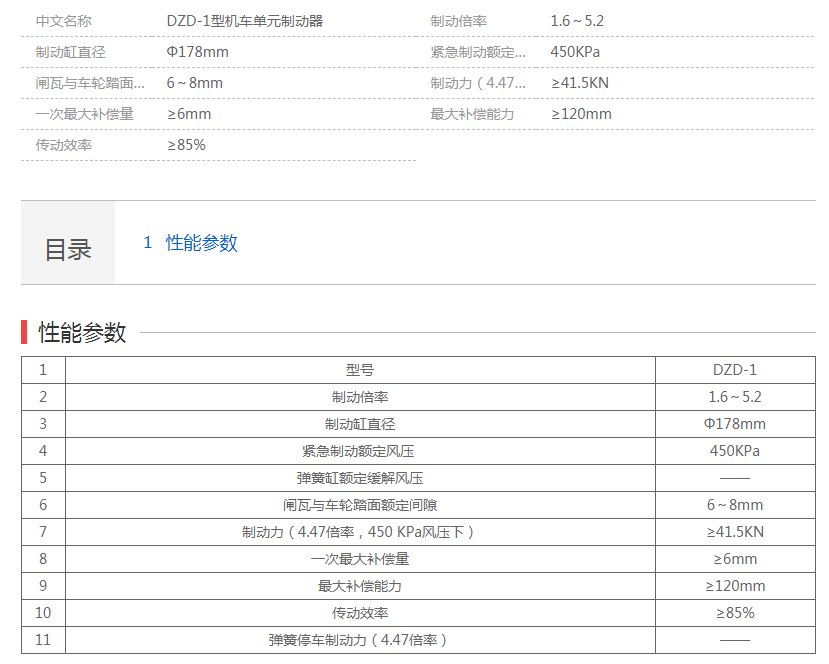Click the truncated 闸瓦与车轮踏面 label
Viewport: 829px width, 664px height.
(x=87, y=83)
